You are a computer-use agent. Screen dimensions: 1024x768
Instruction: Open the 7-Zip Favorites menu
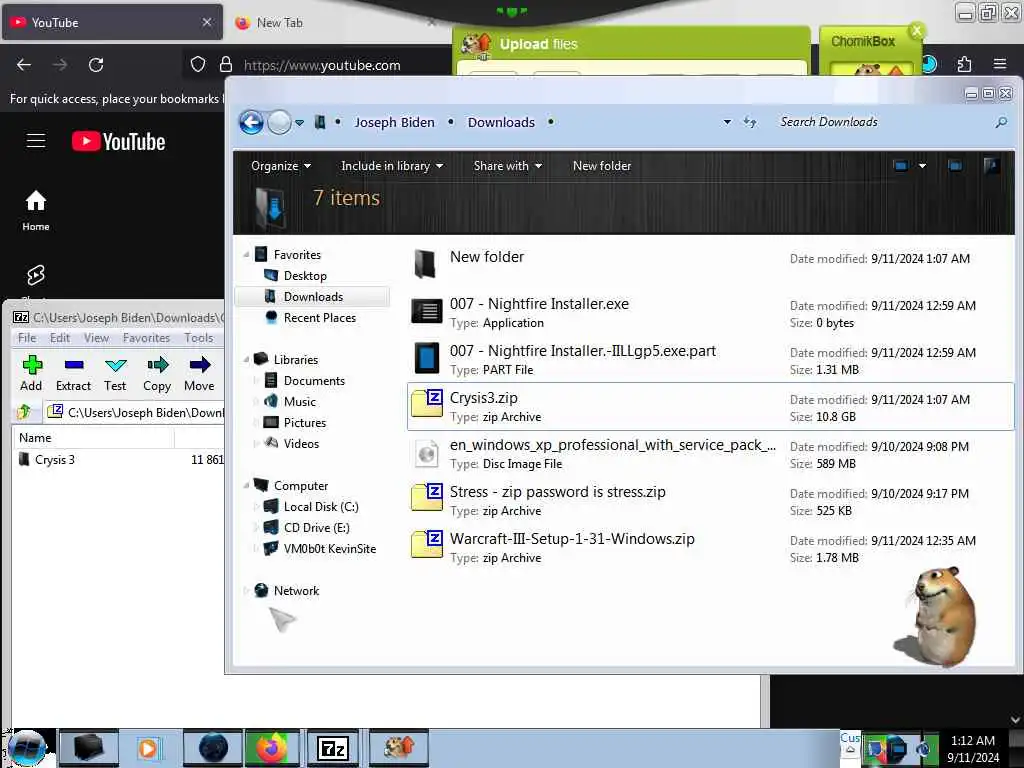tap(146, 338)
